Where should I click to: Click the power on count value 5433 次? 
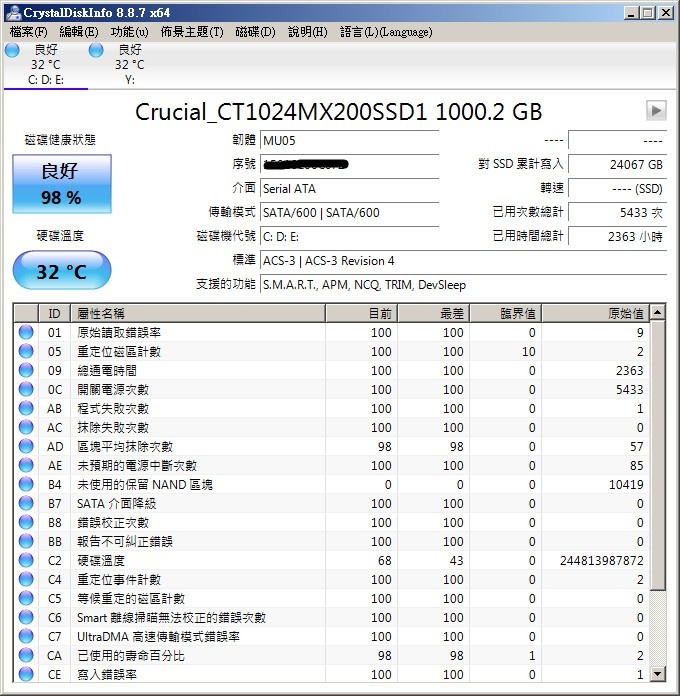617,212
